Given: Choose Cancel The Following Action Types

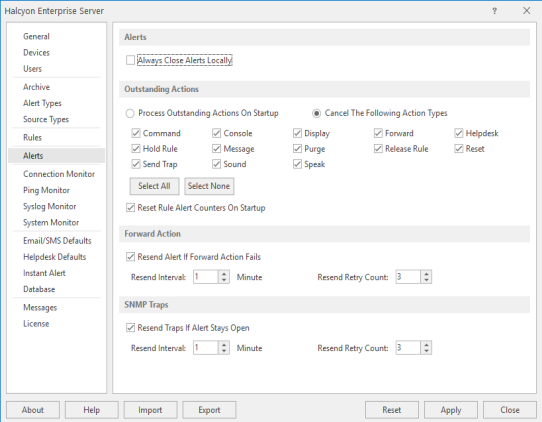Looking at the screenshot, I should (316, 113).
